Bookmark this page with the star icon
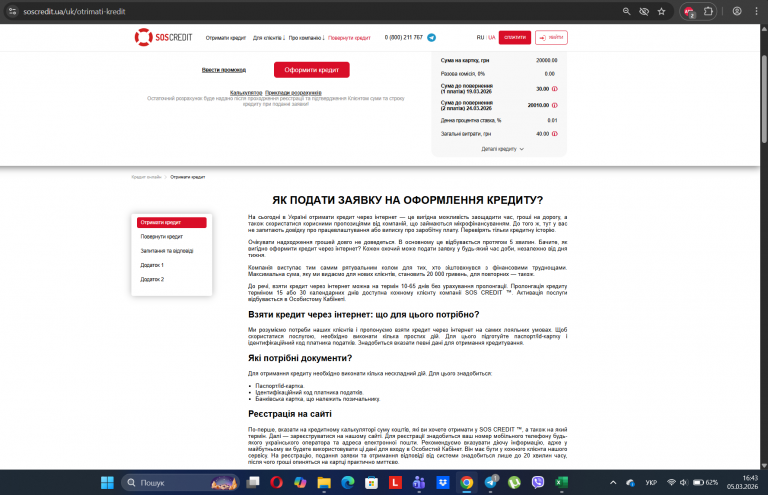This screenshot has width=768, height=495. [x=662, y=11]
